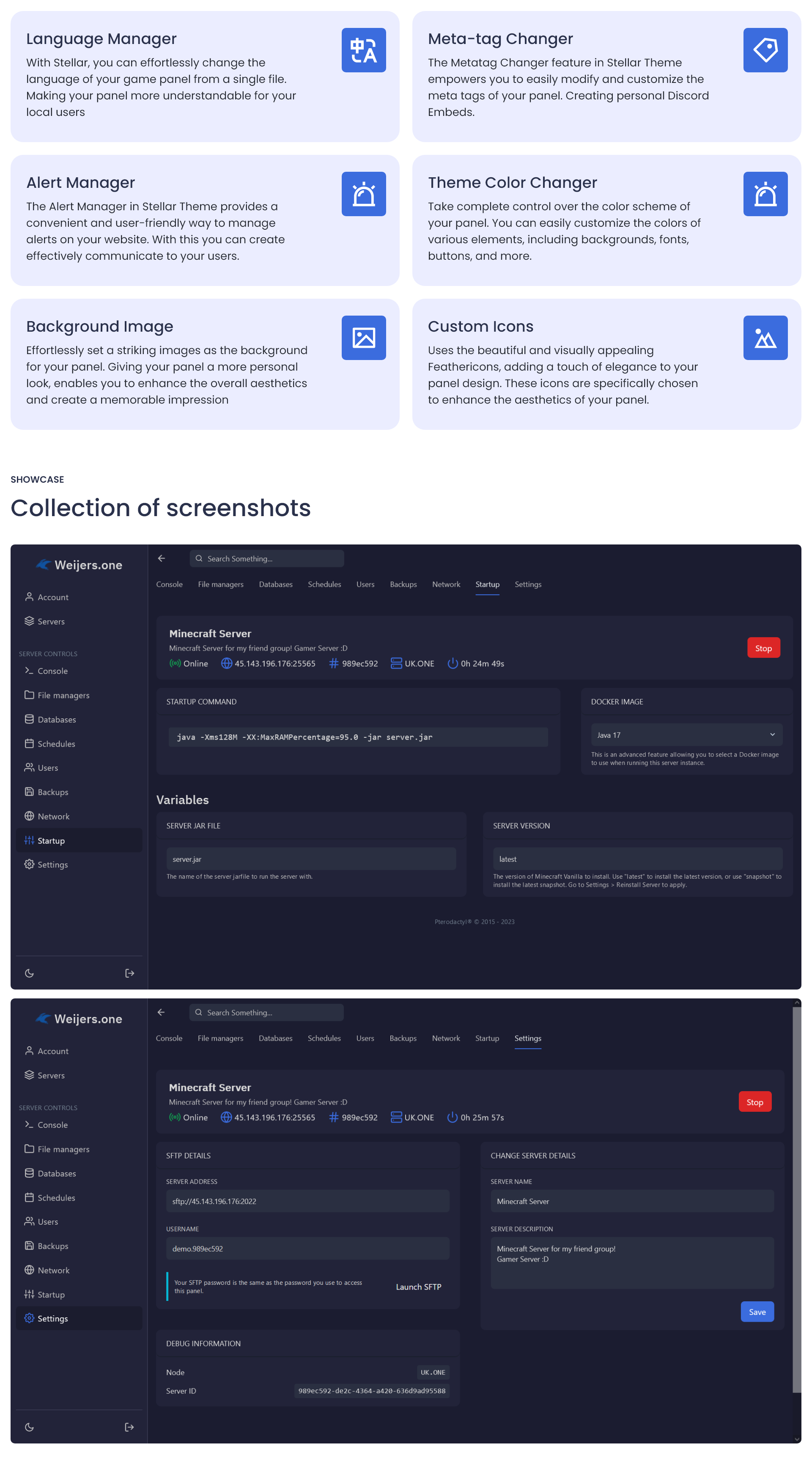
Task: Click the Launch SFTP button
Action: click(x=418, y=1287)
